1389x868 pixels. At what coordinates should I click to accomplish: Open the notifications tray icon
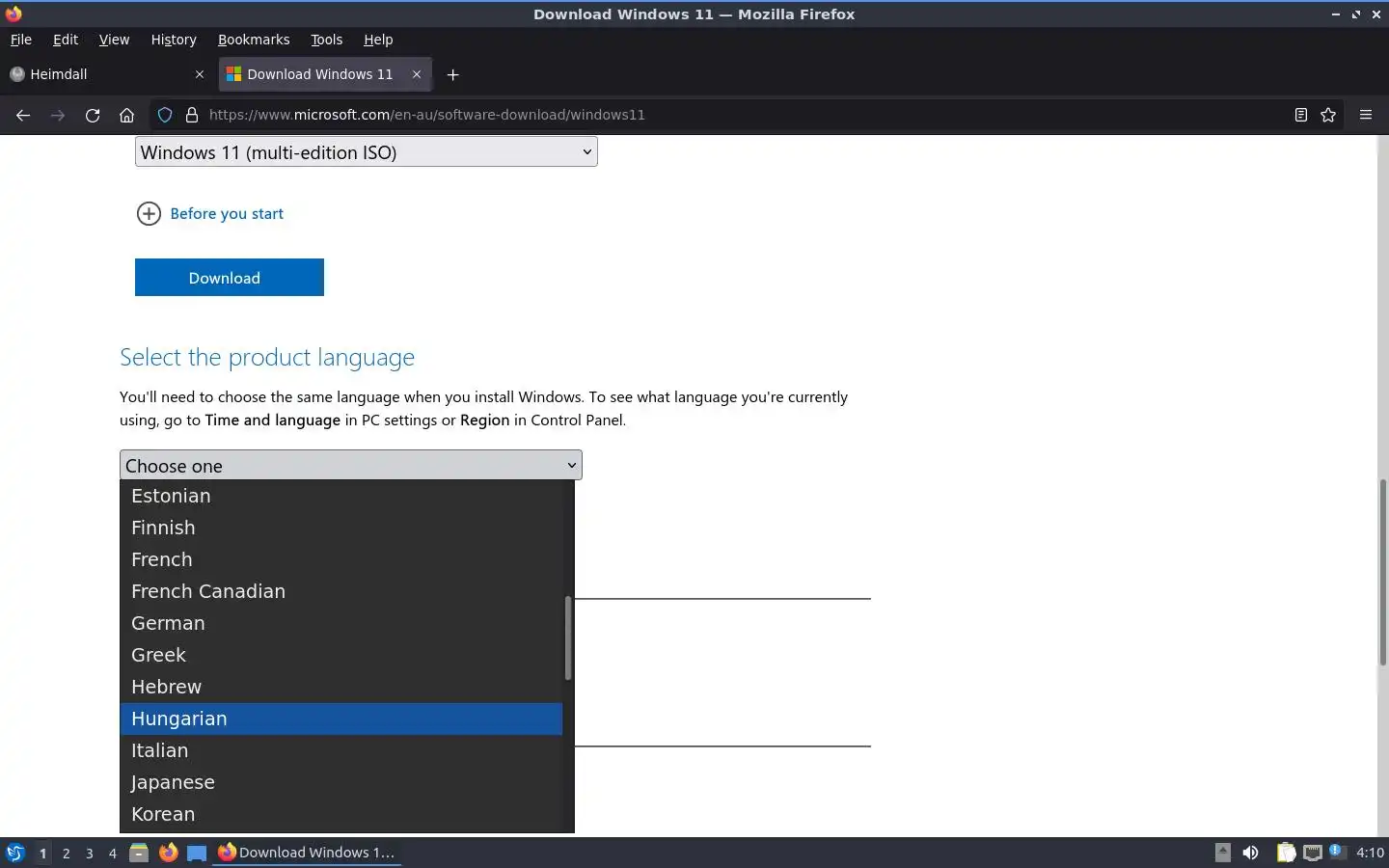[x=1336, y=852]
